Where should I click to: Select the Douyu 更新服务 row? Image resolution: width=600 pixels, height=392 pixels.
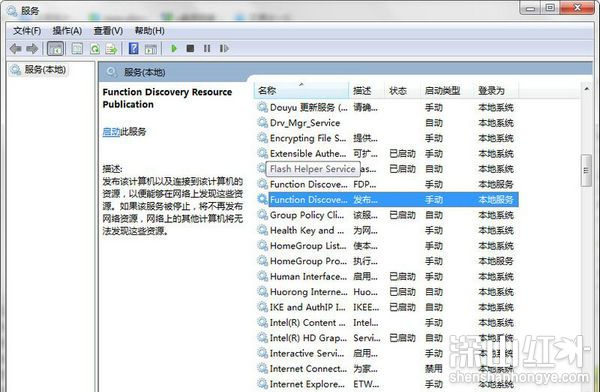click(387, 108)
